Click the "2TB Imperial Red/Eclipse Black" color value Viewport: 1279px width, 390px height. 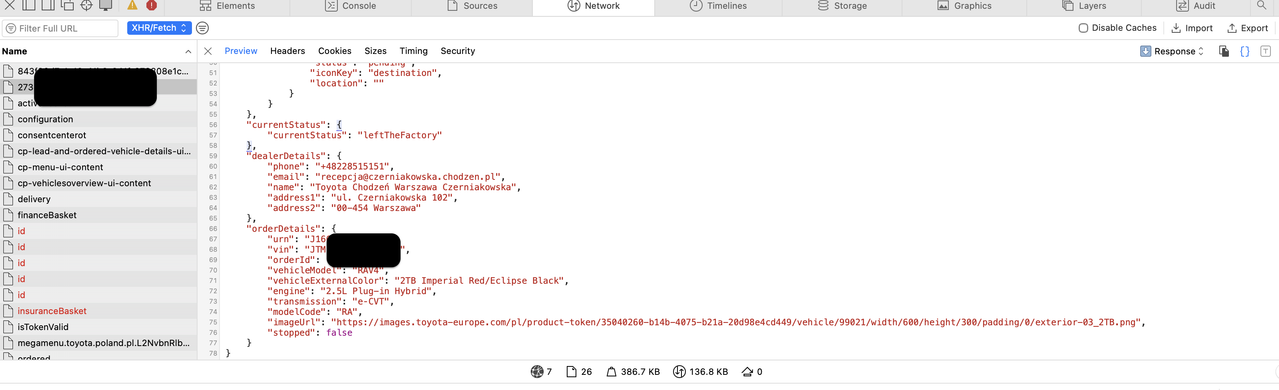click(480, 281)
